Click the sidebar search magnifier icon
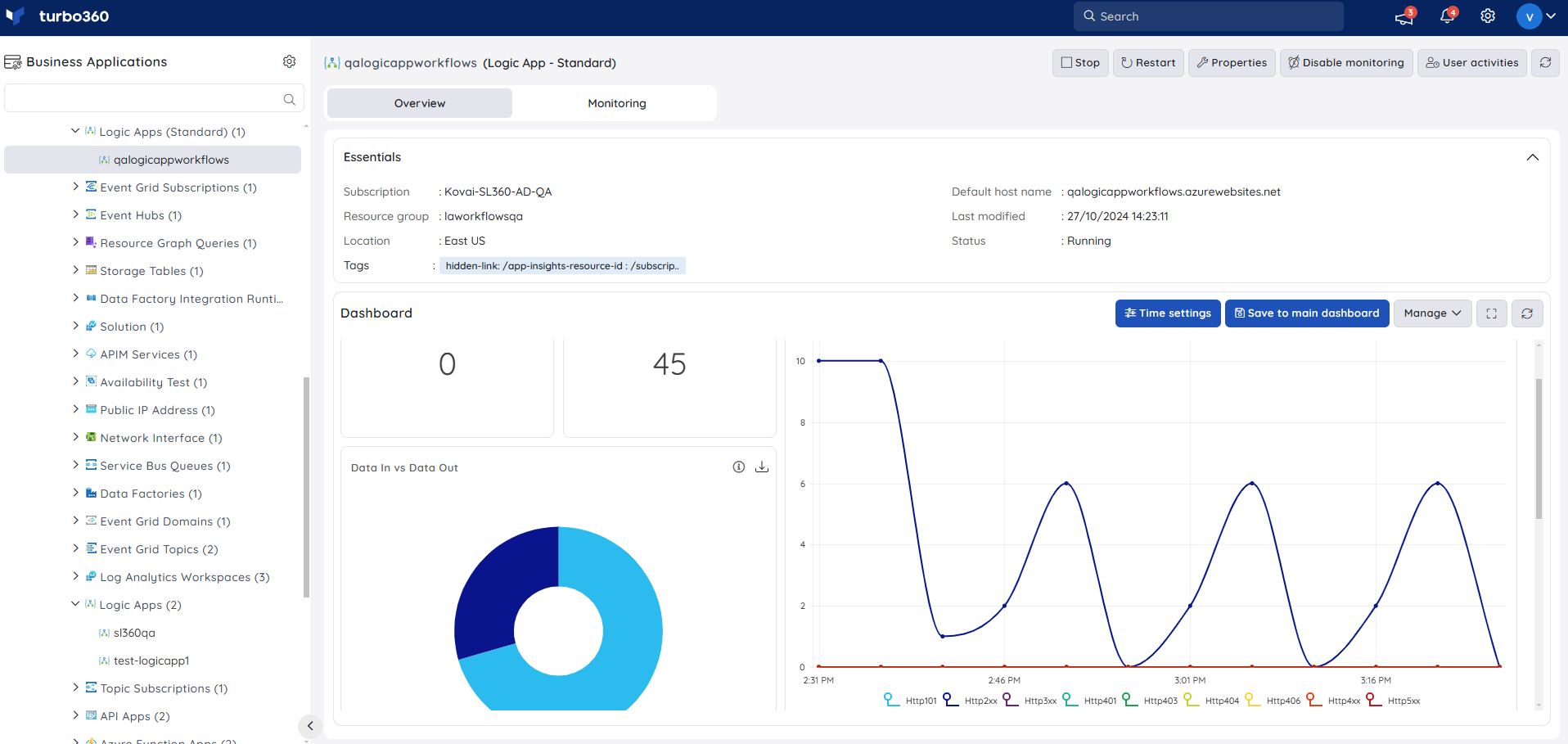The width and height of the screenshot is (1568, 744). pyautogui.click(x=289, y=99)
